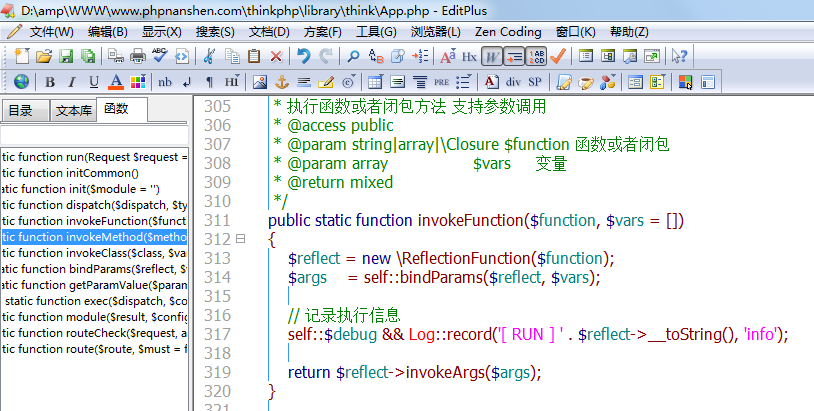The width and height of the screenshot is (814, 411).
Task: Insert an anchor link
Action: (x=281, y=82)
